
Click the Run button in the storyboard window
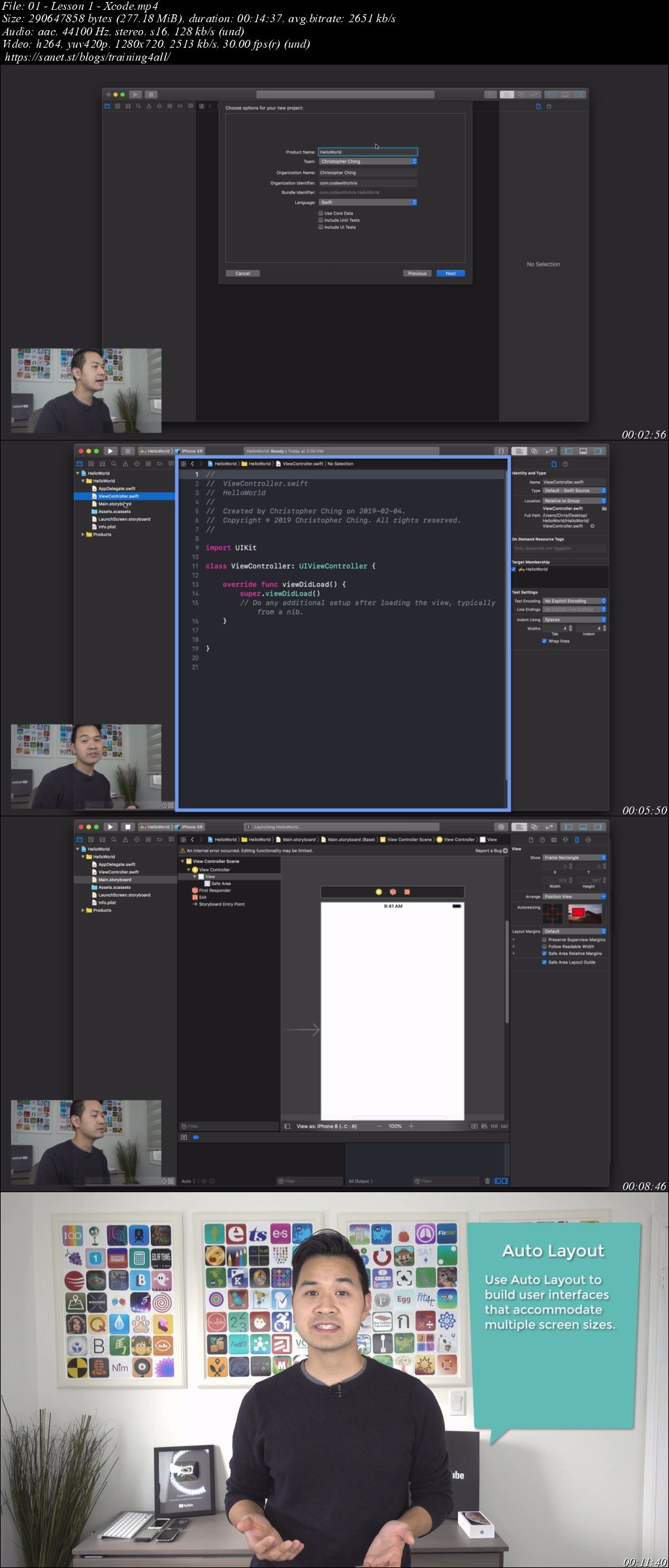110,827
